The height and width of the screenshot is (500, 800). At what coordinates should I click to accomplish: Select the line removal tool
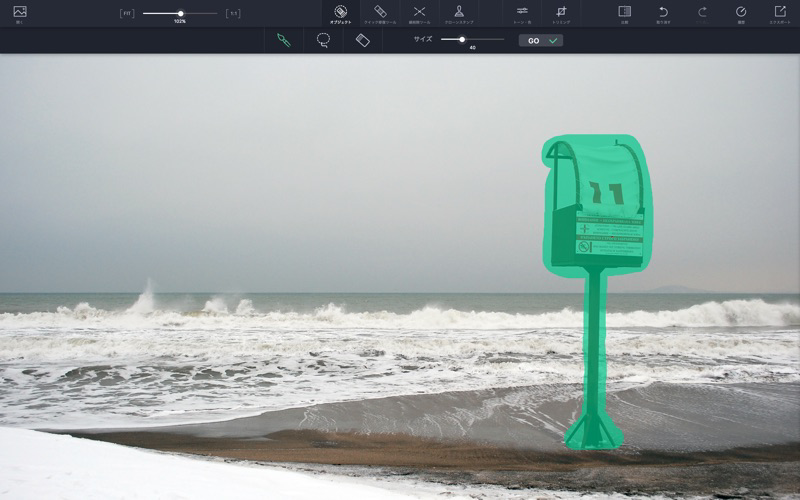(419, 14)
